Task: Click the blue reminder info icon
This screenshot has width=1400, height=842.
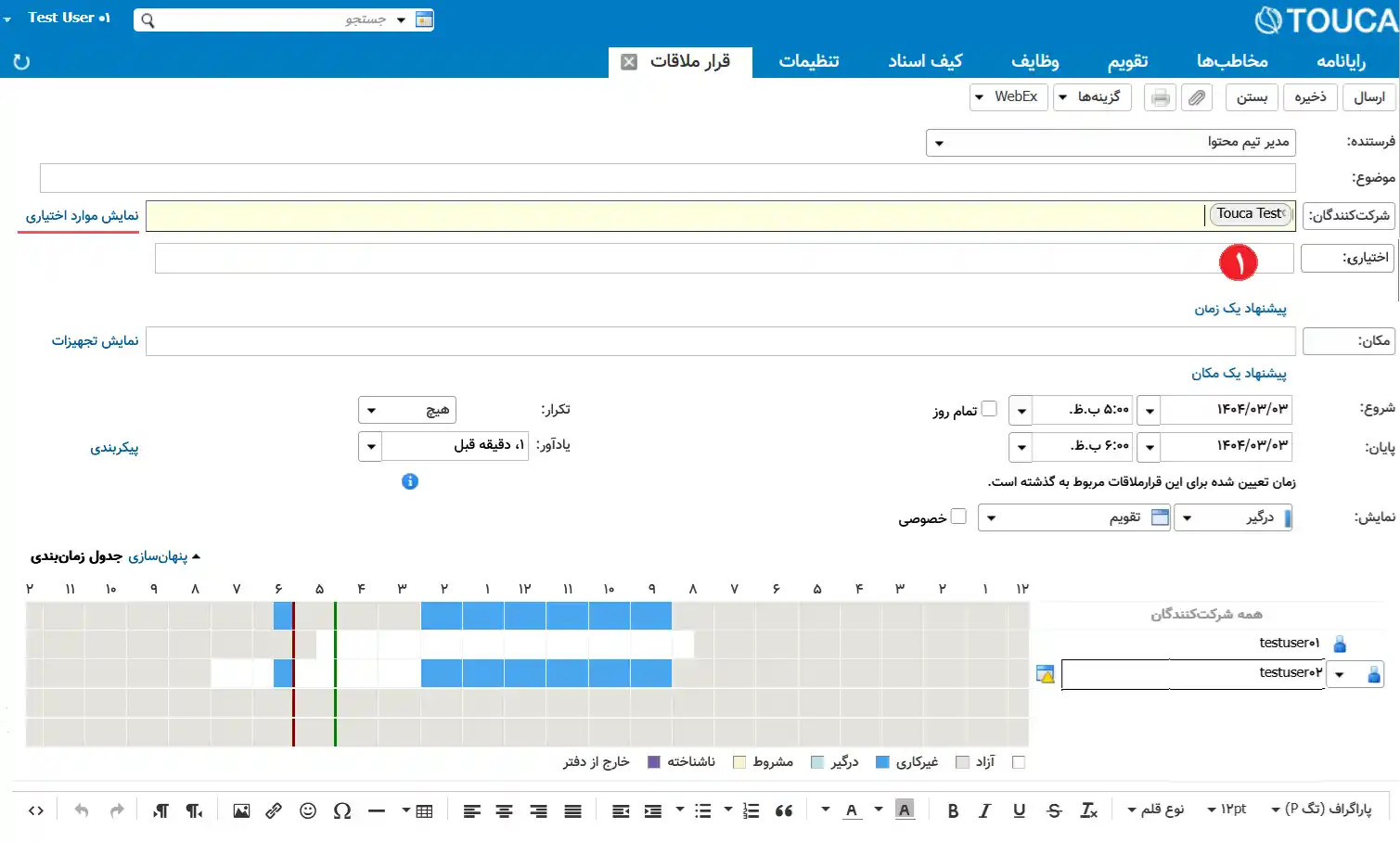Action: point(410,481)
